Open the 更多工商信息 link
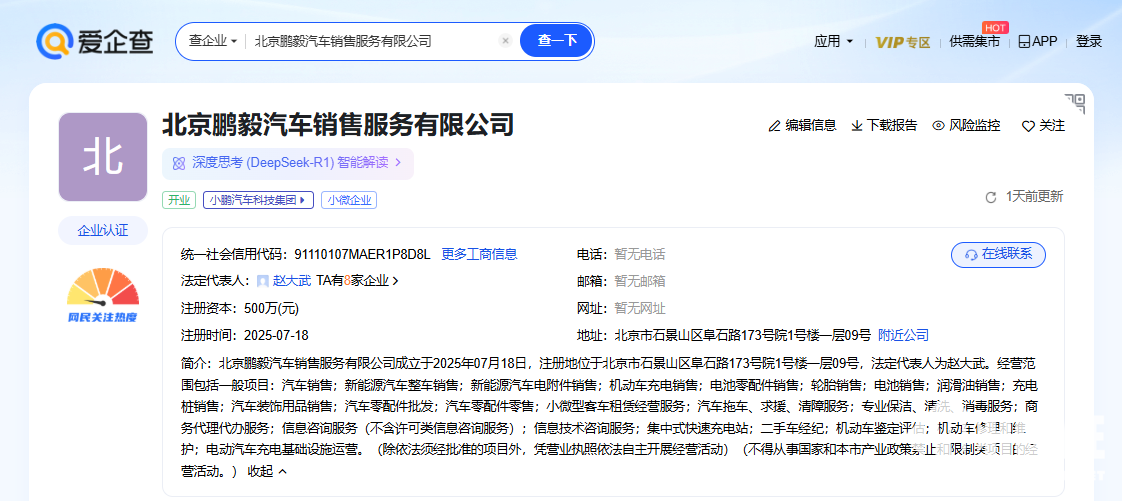Image resolution: width=1122 pixels, height=501 pixels. (x=479, y=254)
